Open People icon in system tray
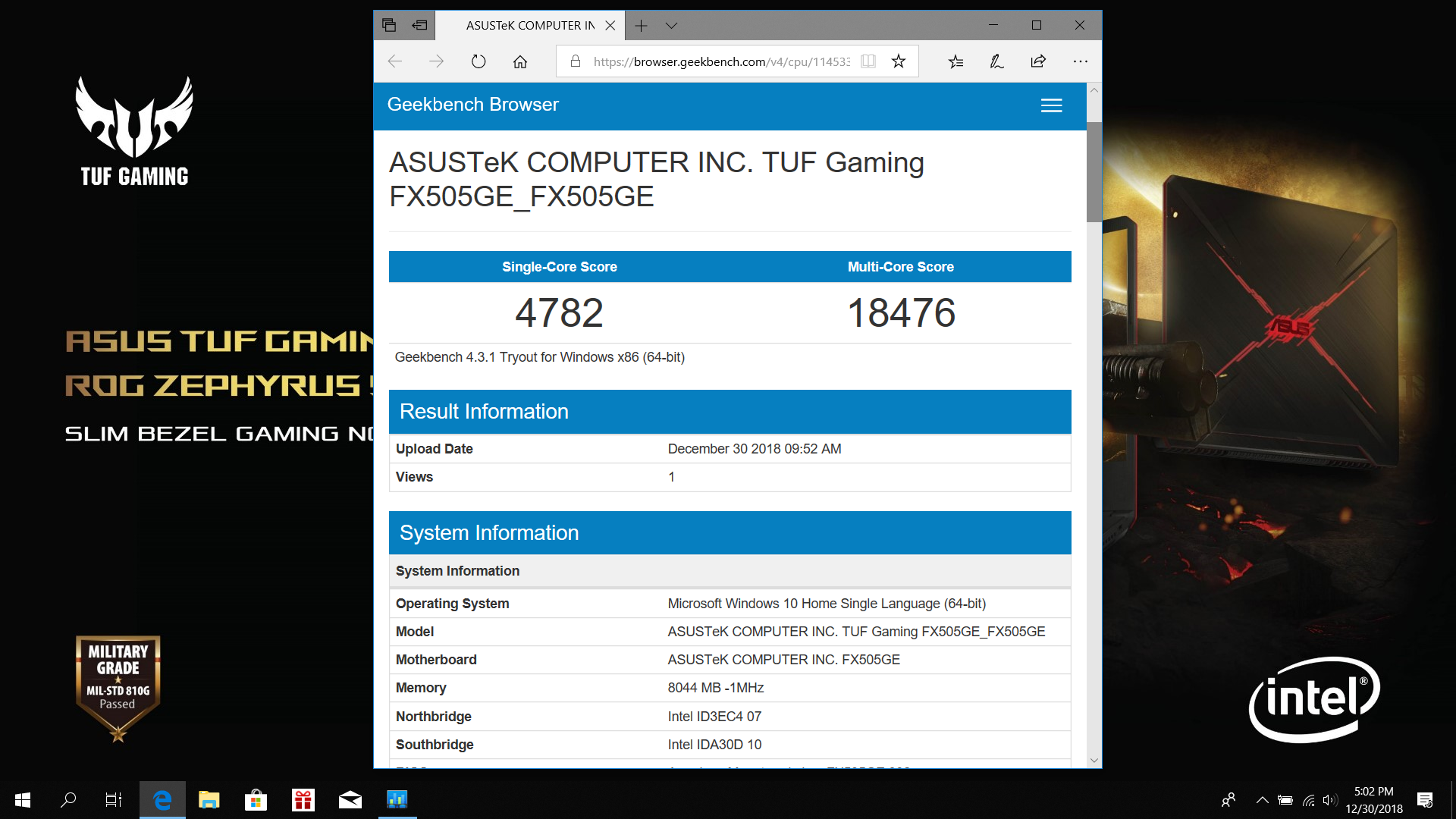The image size is (1456, 819). (1228, 800)
